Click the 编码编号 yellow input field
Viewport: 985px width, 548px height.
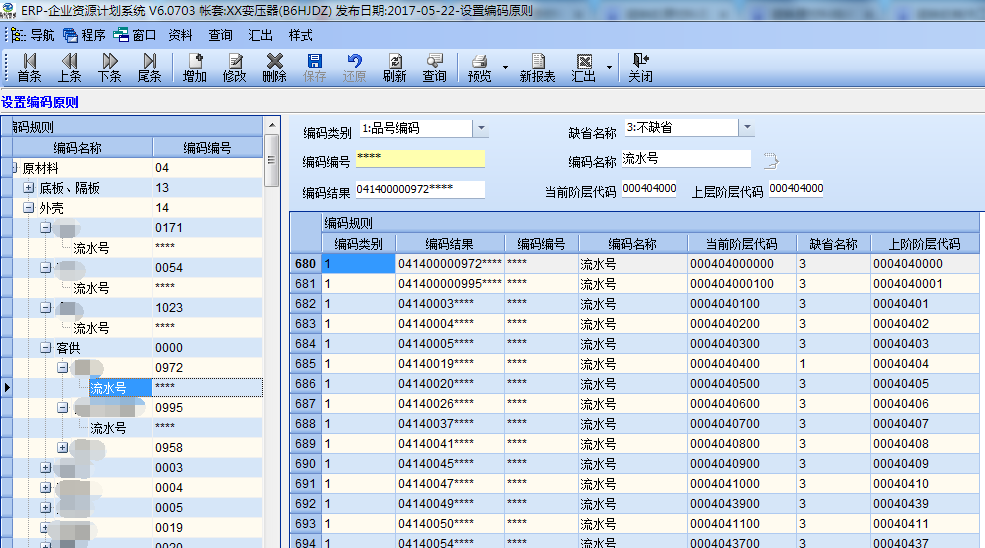[x=420, y=158]
